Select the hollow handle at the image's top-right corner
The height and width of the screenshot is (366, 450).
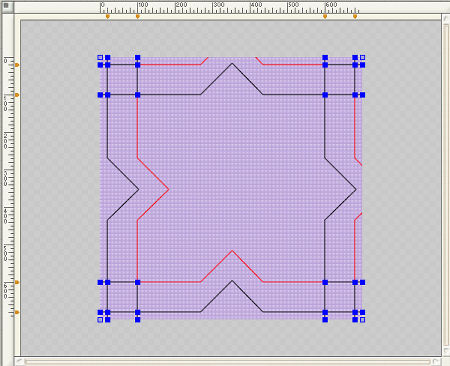coord(363,58)
